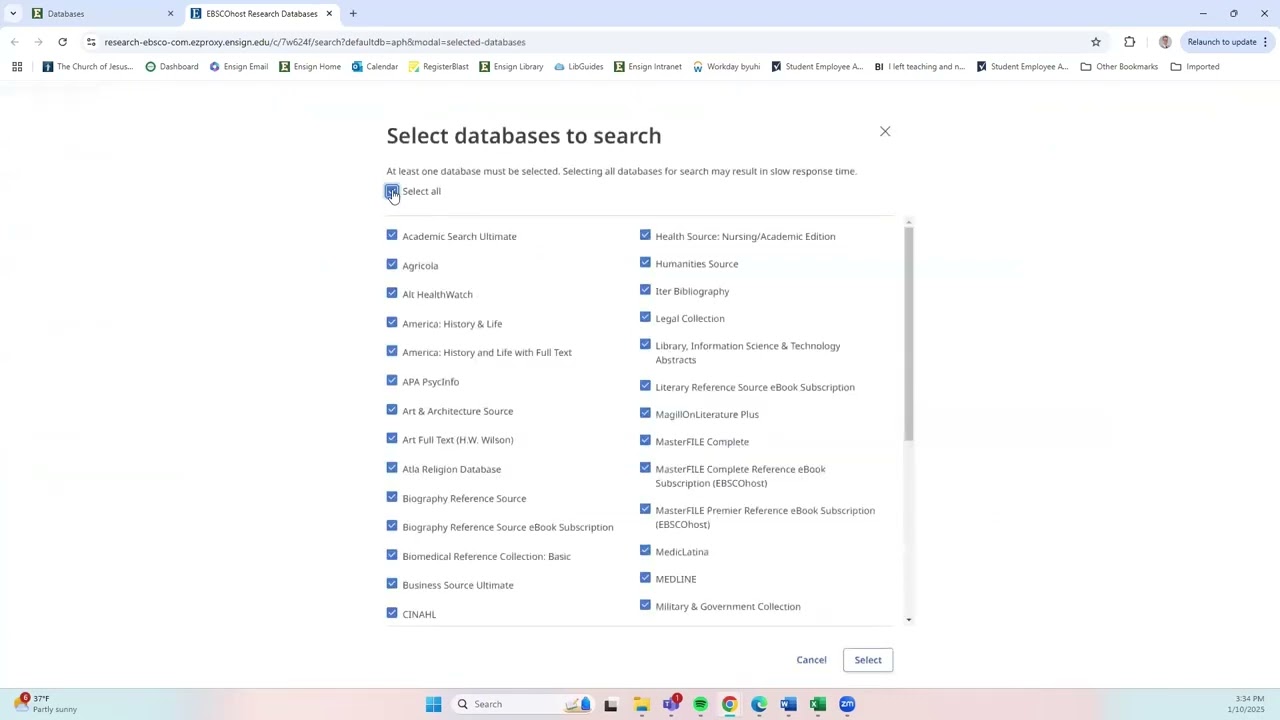
Task: Toggle the Select all checkbox
Action: [392, 191]
